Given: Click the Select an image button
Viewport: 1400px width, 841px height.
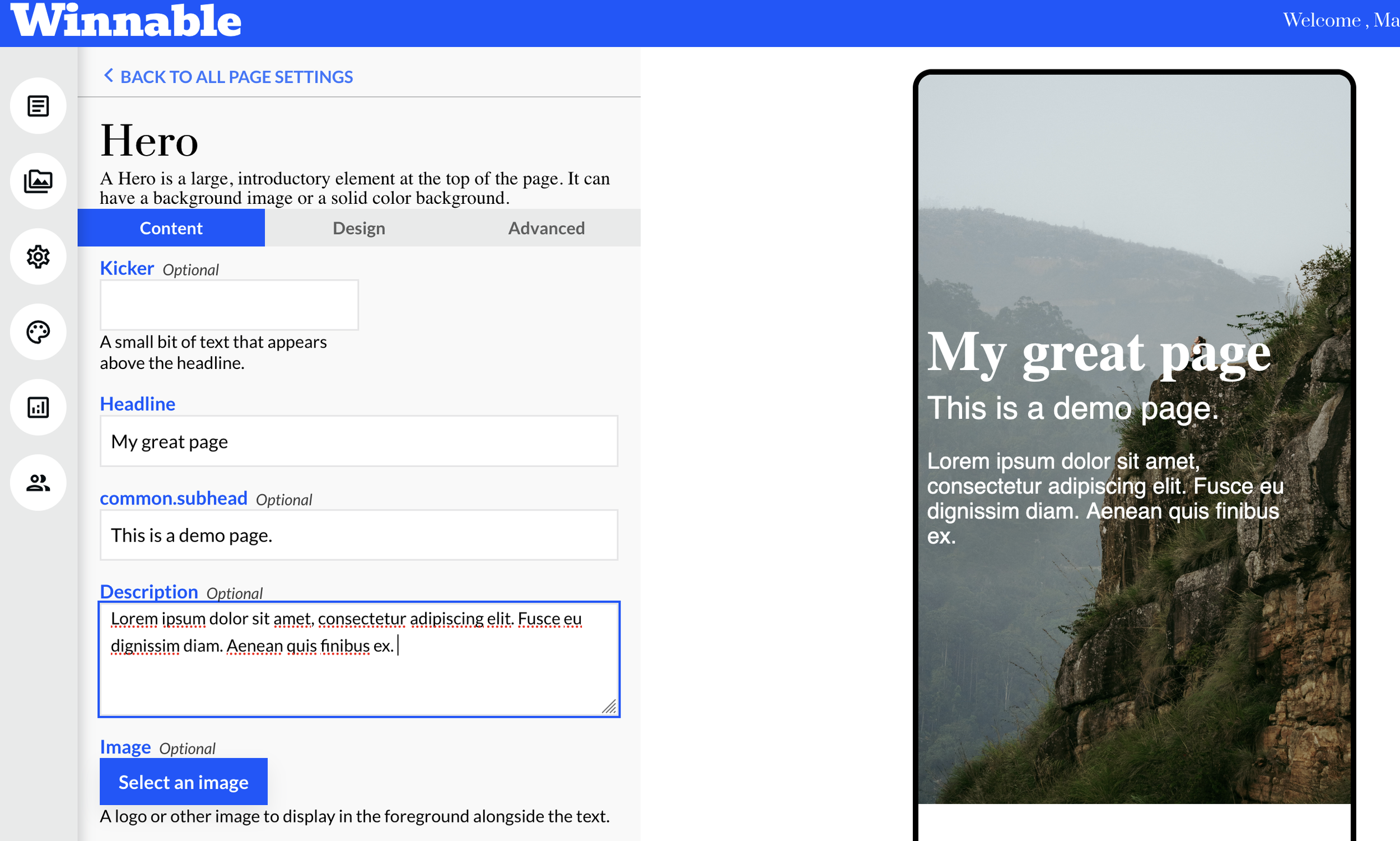Looking at the screenshot, I should [183, 782].
